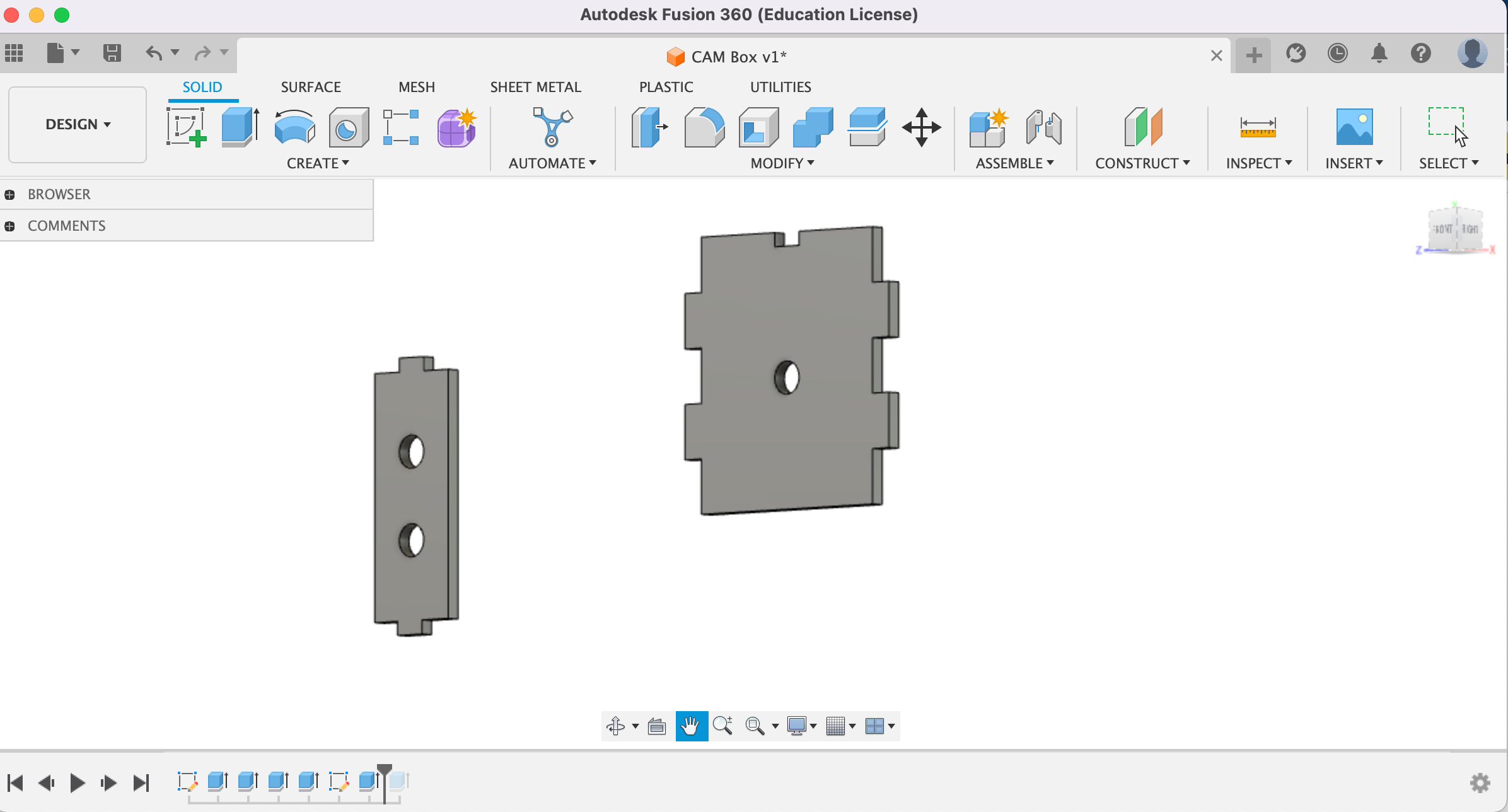Expand the COMMENTS panel
The width and height of the screenshot is (1508, 812).
coord(10,225)
